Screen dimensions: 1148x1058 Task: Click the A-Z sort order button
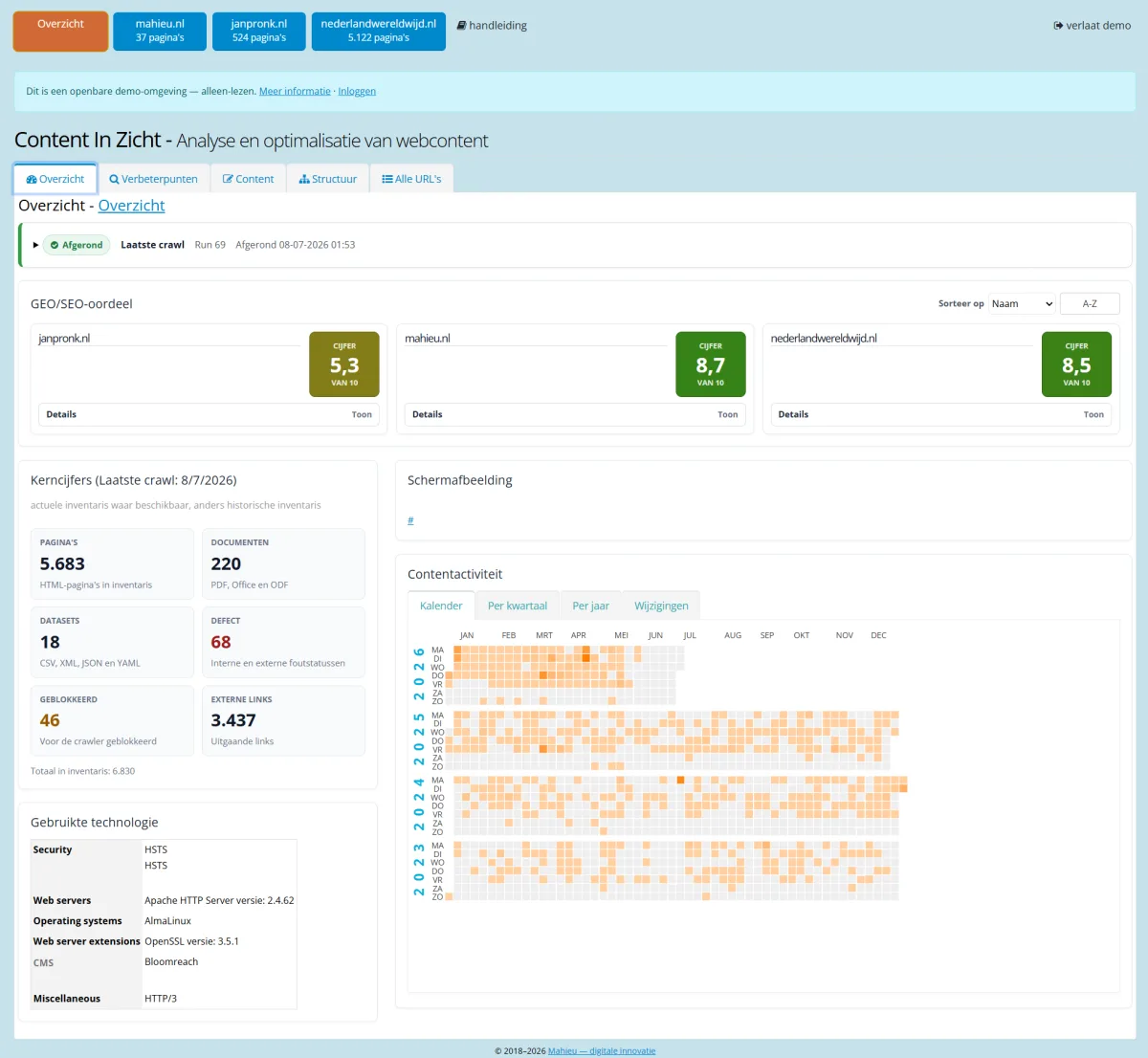pyautogui.click(x=1090, y=303)
